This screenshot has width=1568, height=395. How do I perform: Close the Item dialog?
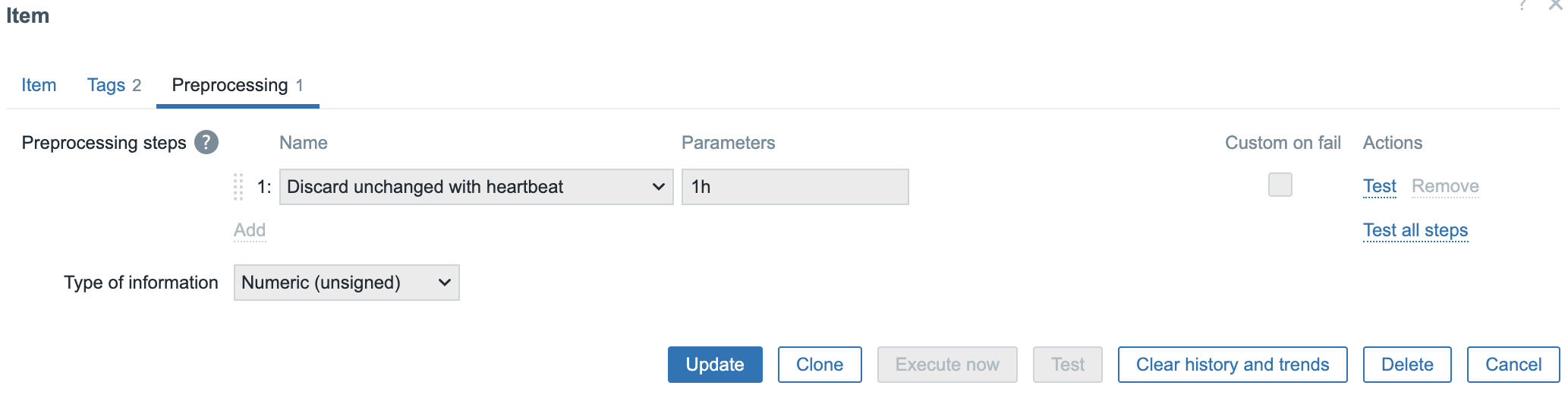(x=1555, y=5)
